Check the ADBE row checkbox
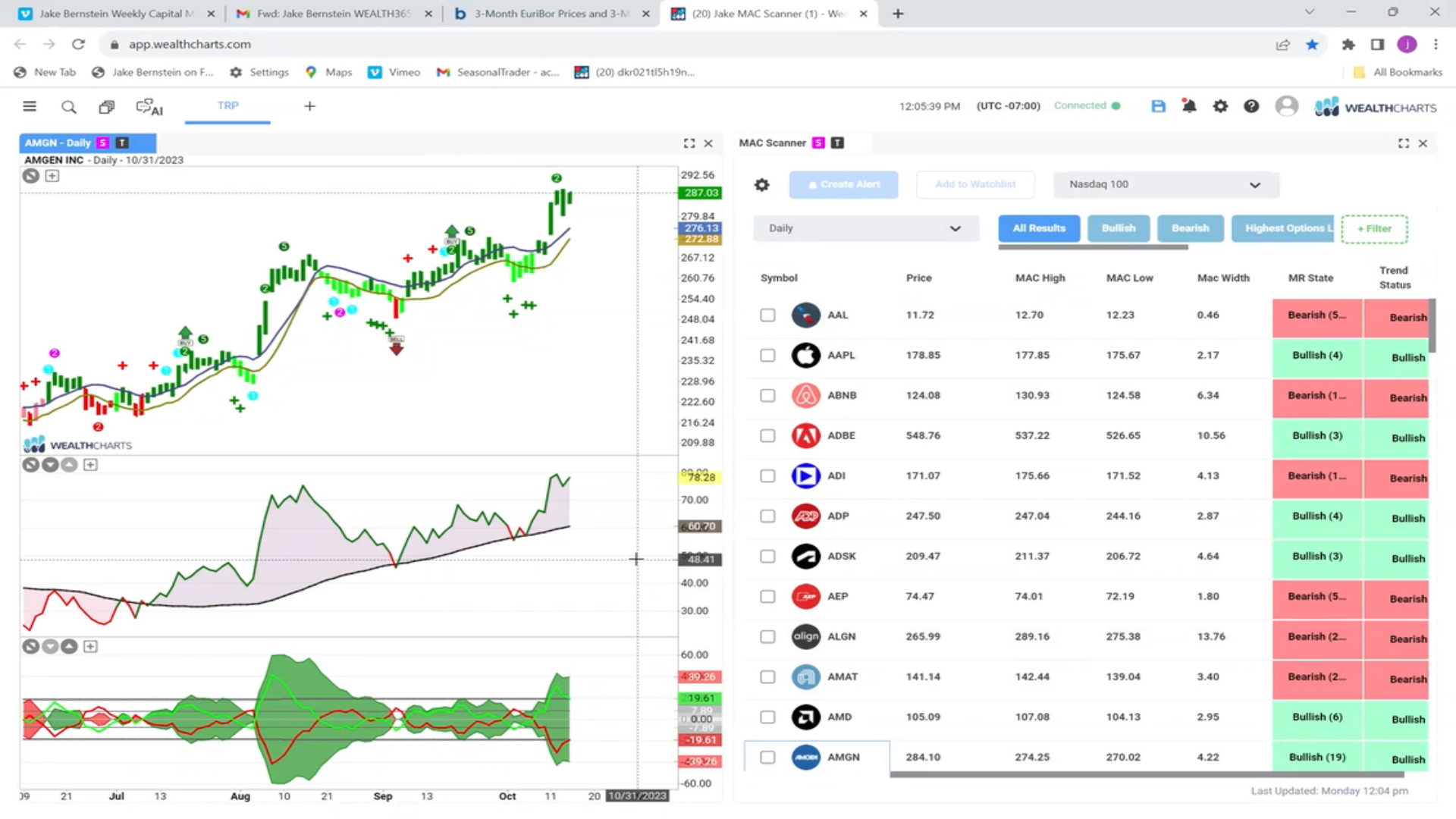This screenshot has width=1456, height=819. coord(767,435)
